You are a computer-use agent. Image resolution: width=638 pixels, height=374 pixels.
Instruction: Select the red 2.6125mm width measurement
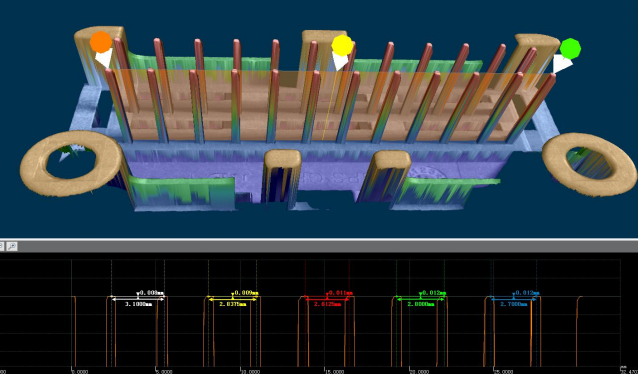[x=327, y=304]
